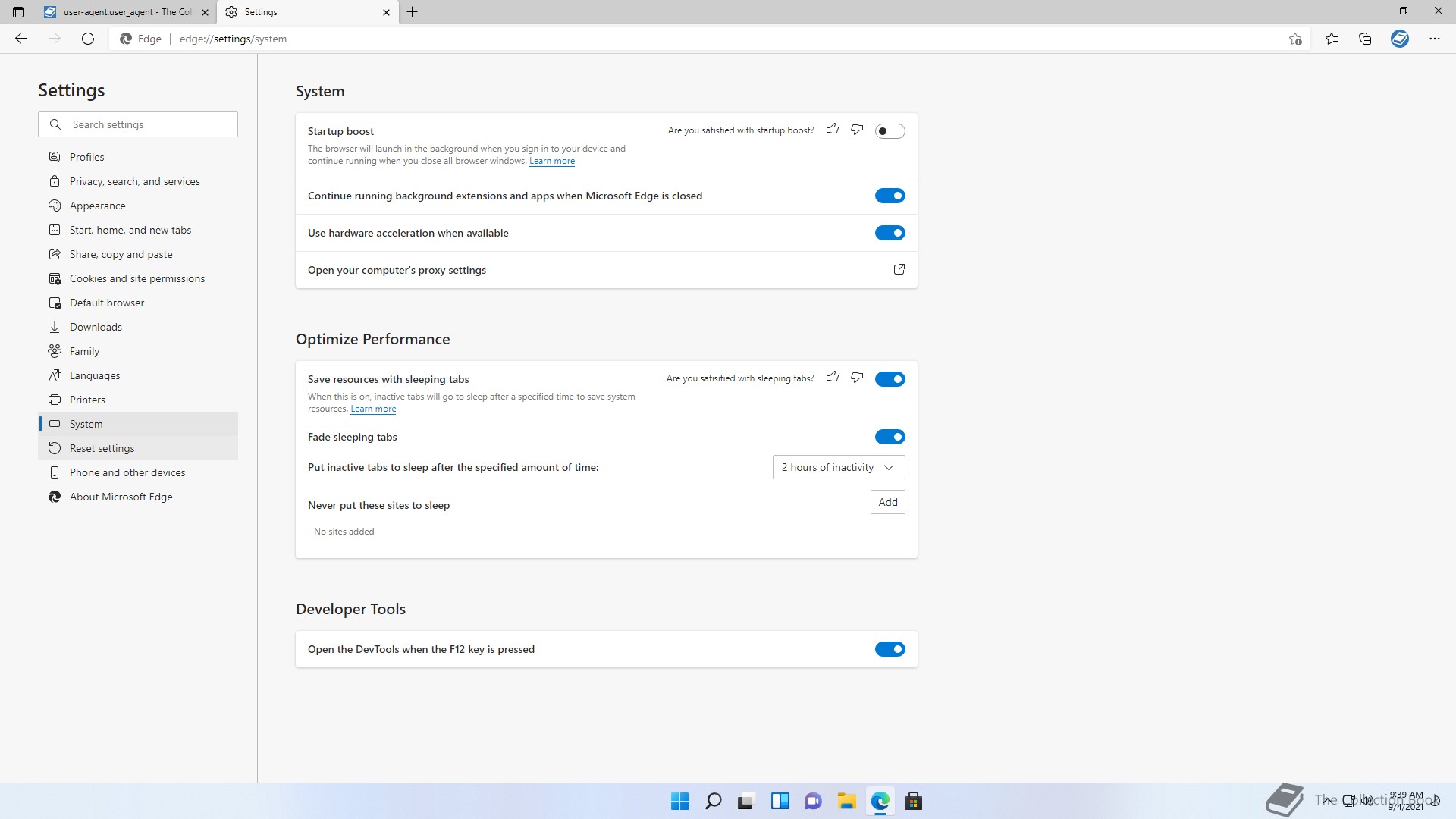Screen dimensions: 1456x819
Task: Open the Settings and more ellipsis menu
Action: pos(1435,39)
